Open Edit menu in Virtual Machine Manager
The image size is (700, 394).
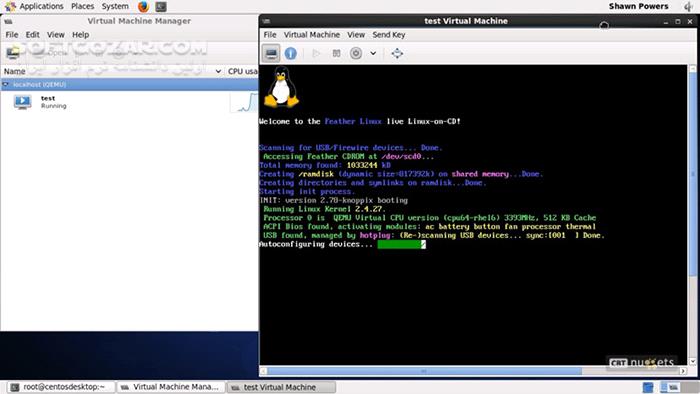[x=32, y=35]
